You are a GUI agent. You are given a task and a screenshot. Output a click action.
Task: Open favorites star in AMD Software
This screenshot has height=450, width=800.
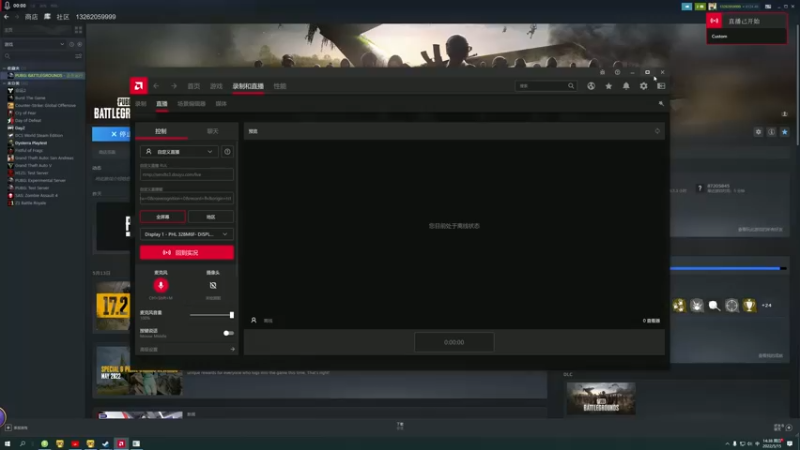coord(609,86)
